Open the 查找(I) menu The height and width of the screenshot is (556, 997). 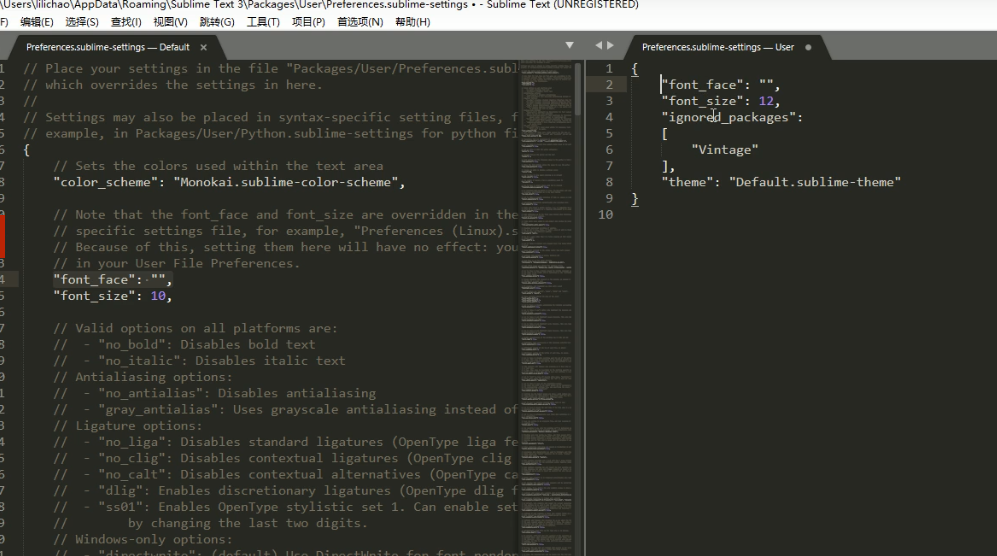(x=126, y=22)
